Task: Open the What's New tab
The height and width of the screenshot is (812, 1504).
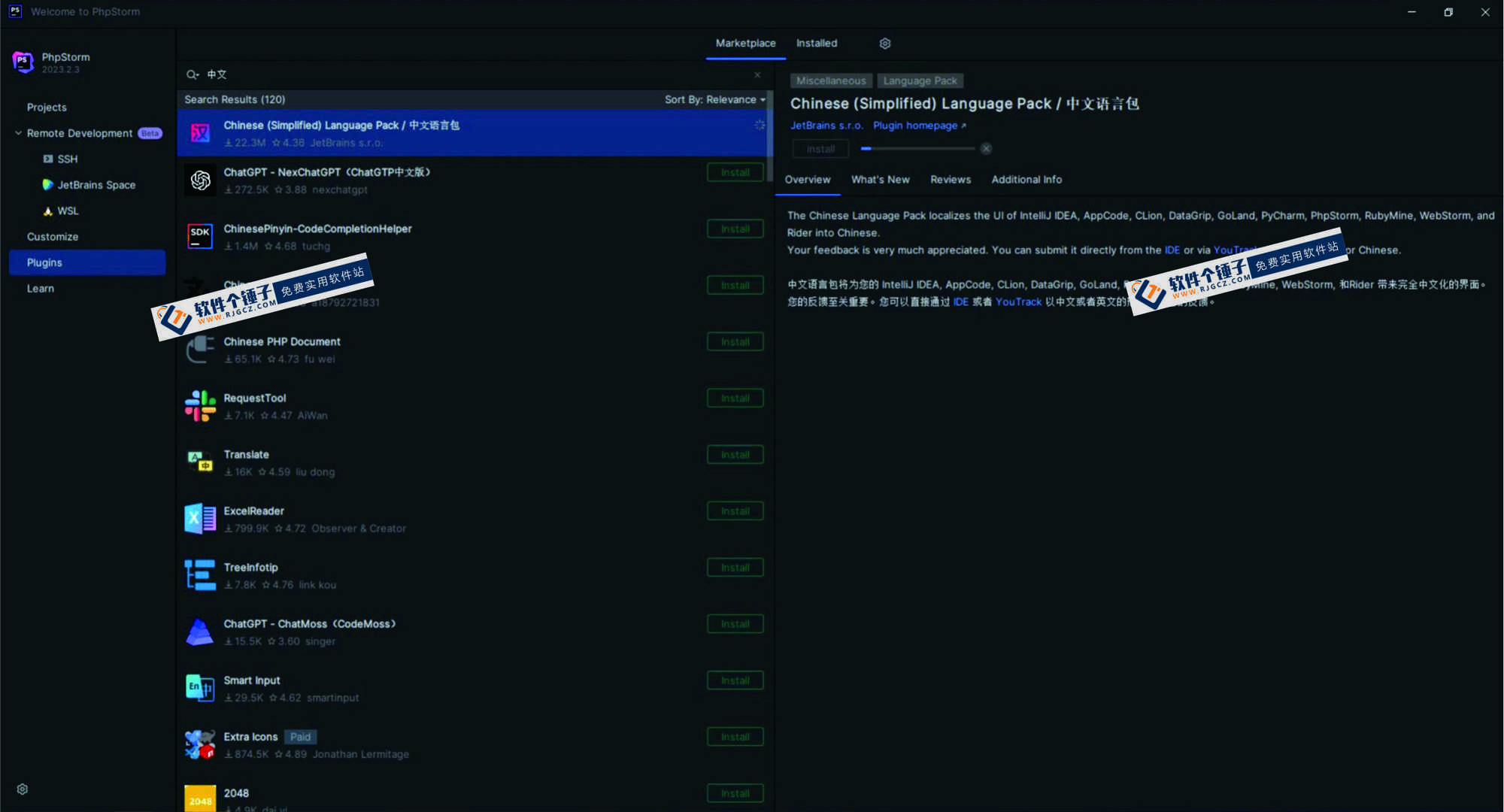Action: pos(881,180)
